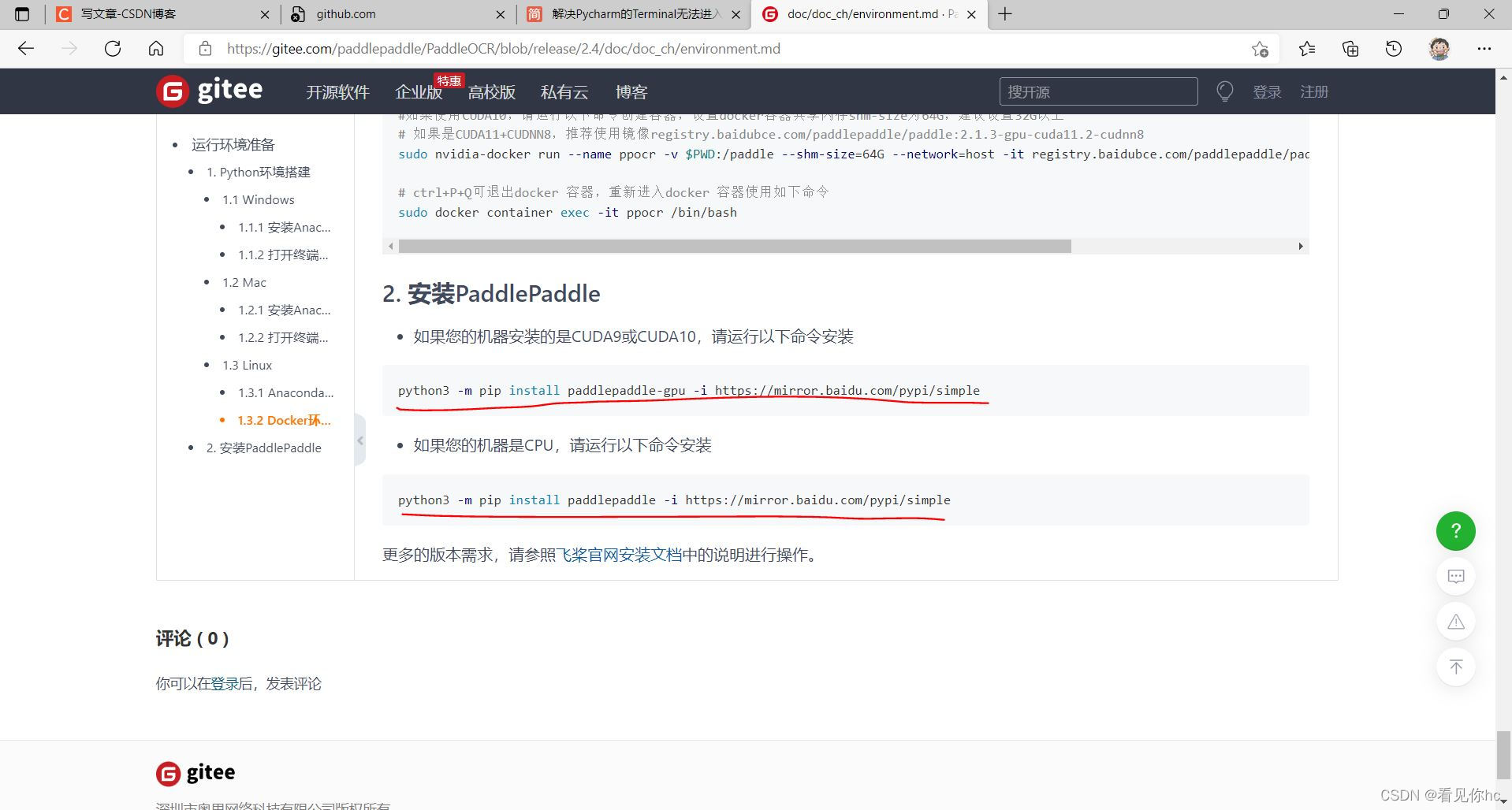The height and width of the screenshot is (810, 1512).
Task: Jump to 2. 安装PaddlePaddle in outline
Action: [264, 448]
